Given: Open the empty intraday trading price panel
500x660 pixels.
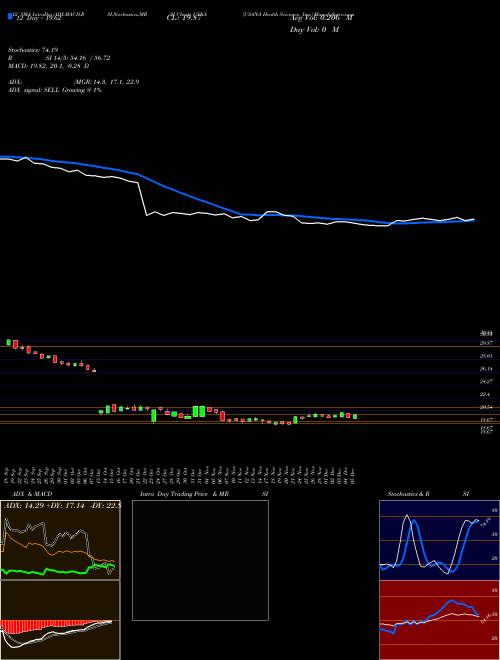Looking at the screenshot, I should (x=200, y=560).
